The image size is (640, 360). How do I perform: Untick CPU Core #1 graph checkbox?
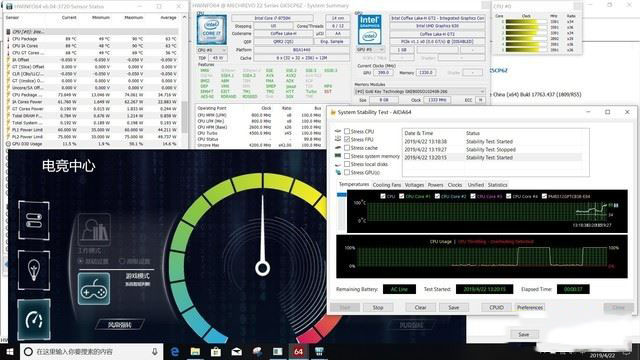(x=402, y=196)
